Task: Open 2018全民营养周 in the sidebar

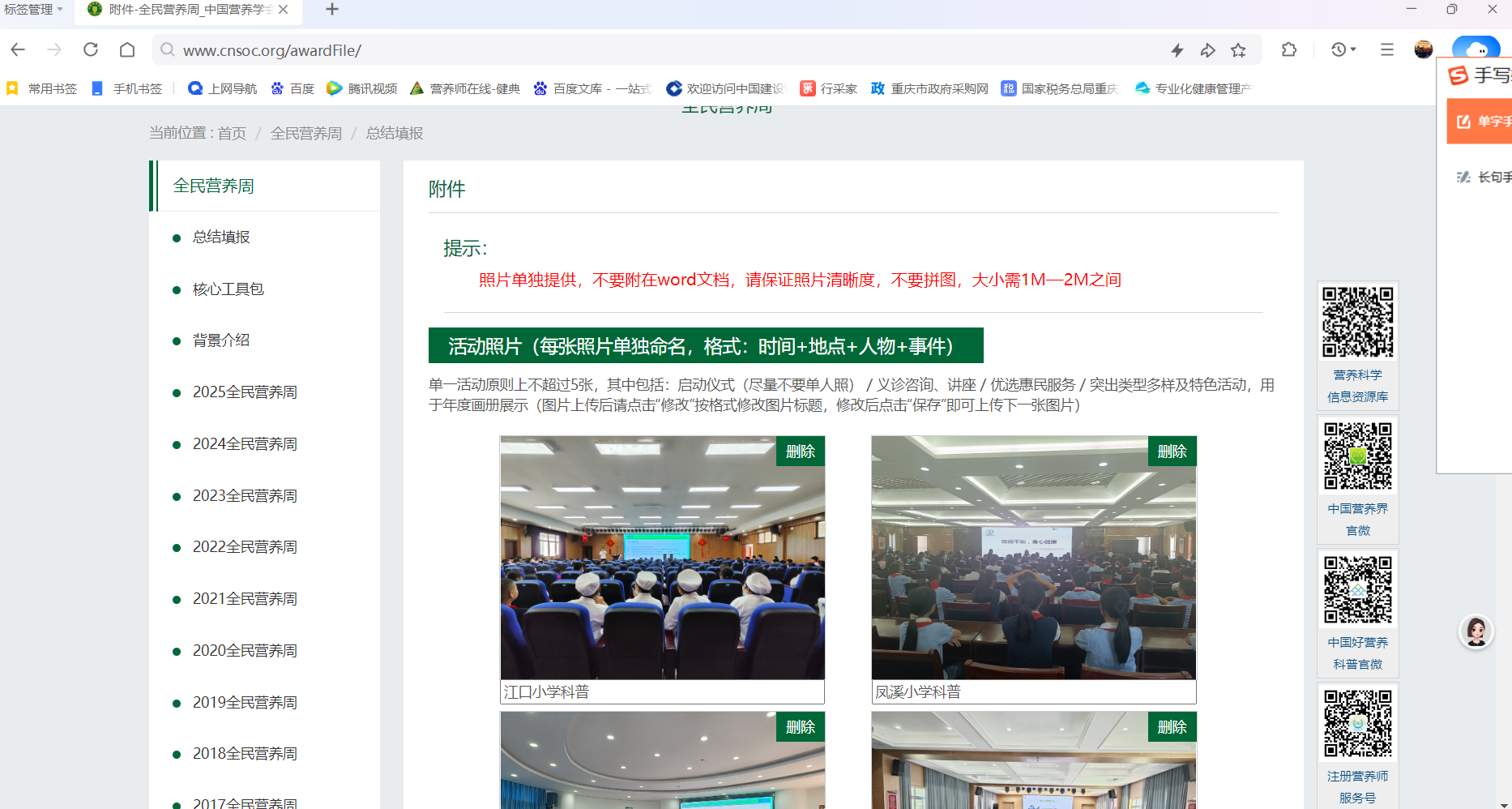Action: 245,754
